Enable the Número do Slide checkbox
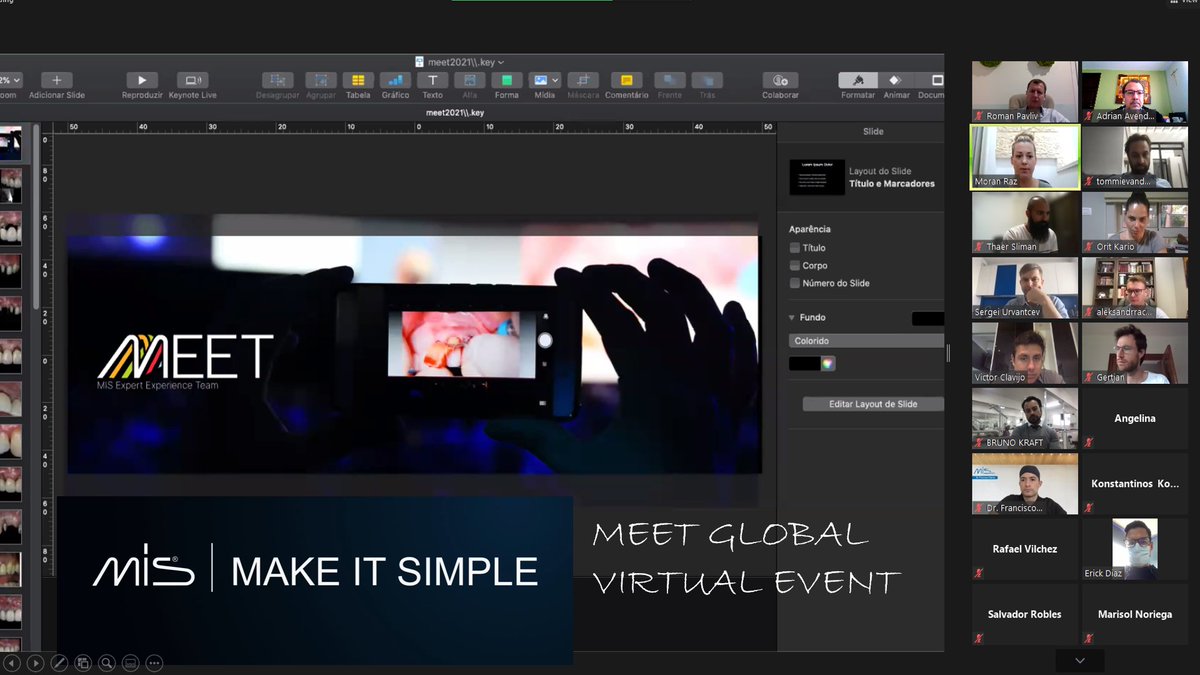 (x=794, y=284)
